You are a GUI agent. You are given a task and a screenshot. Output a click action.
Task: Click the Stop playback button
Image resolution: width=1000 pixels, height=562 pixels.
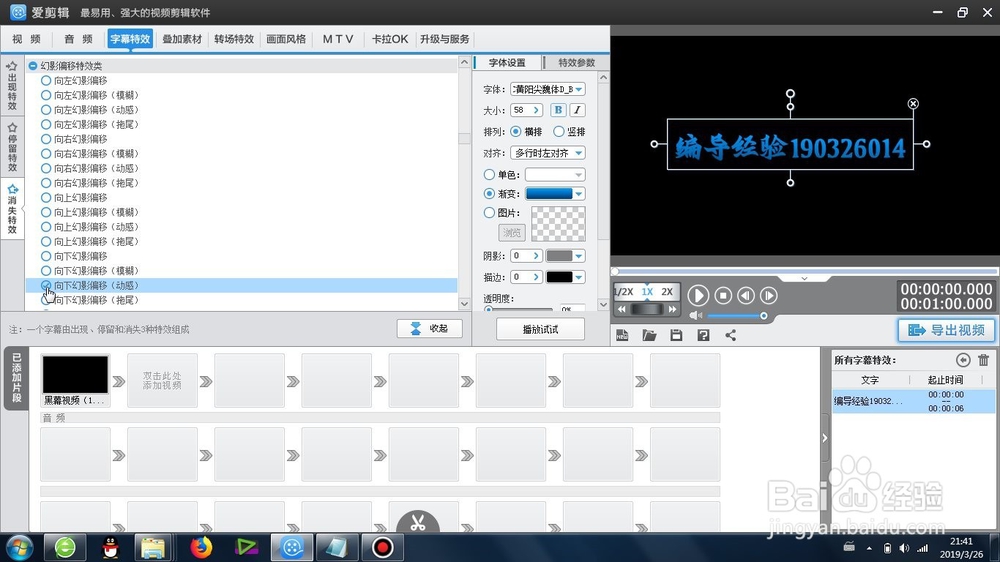[x=723, y=295]
